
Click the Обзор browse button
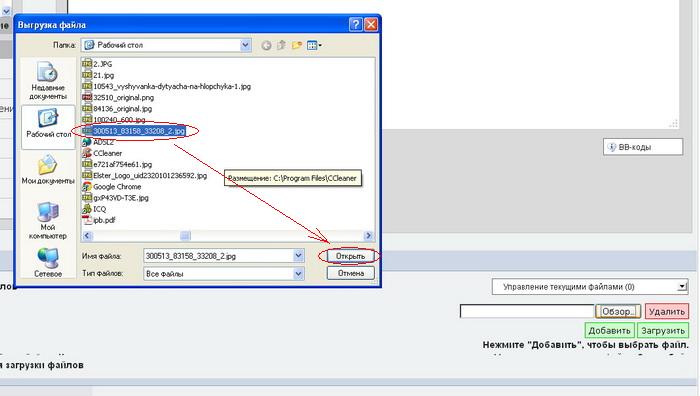[618, 312]
